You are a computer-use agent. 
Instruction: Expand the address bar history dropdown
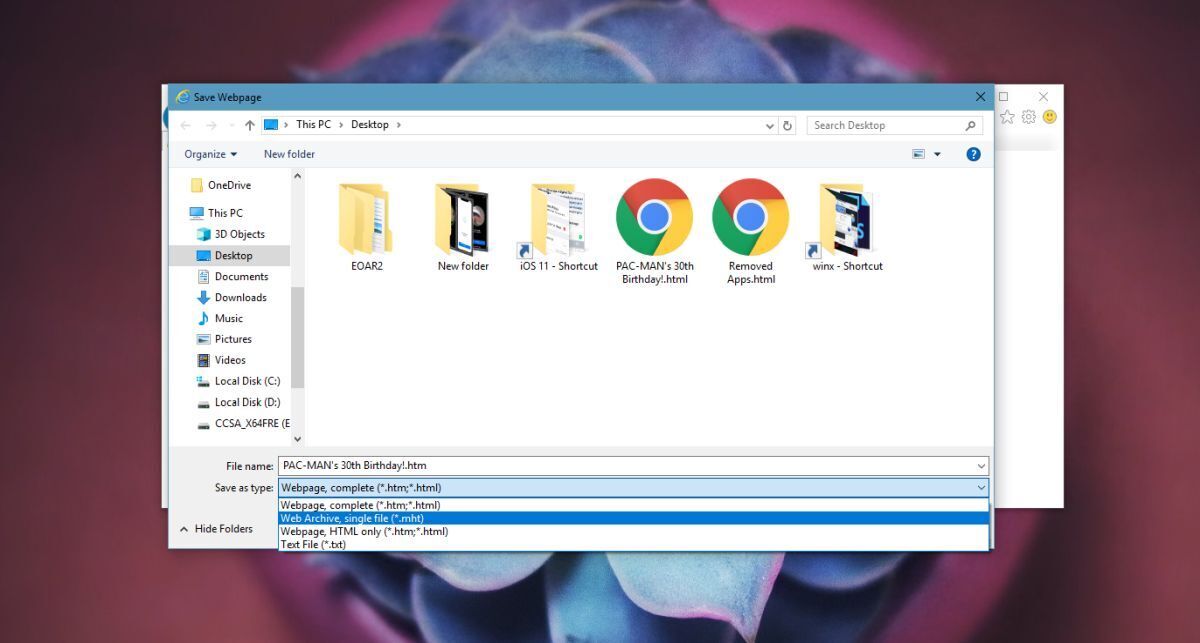[769, 126]
